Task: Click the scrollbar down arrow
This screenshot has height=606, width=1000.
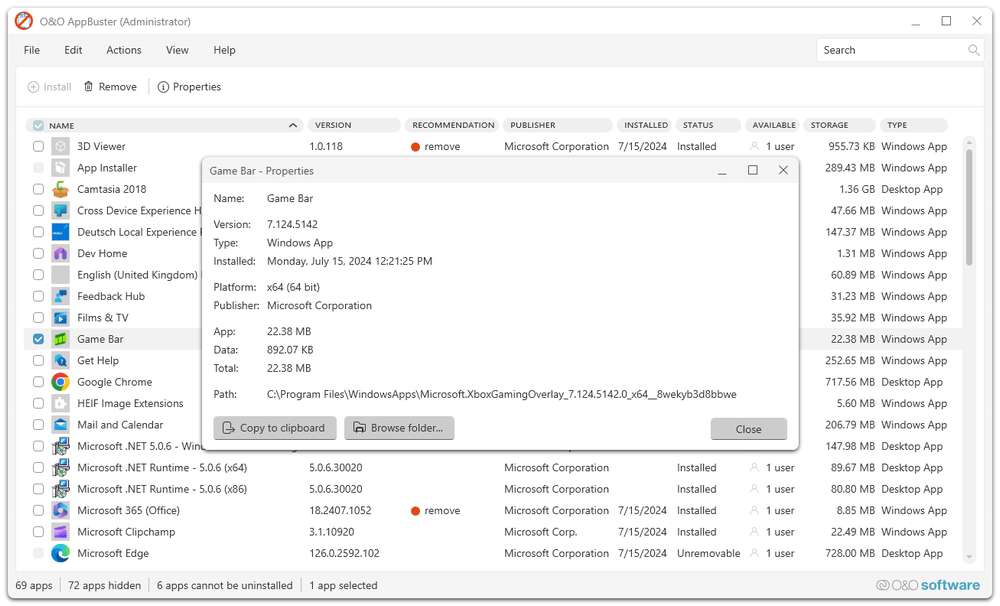Action: pos(969,557)
